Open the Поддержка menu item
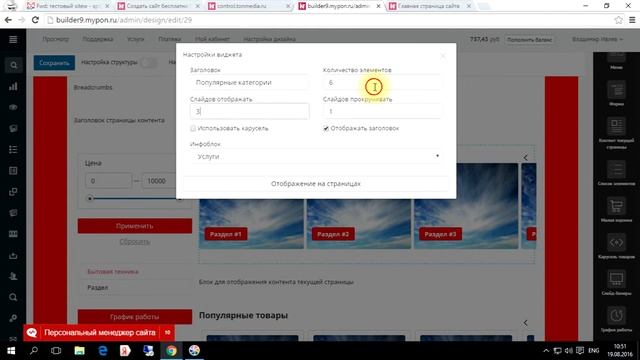This screenshot has height=360, width=640. 98,39
